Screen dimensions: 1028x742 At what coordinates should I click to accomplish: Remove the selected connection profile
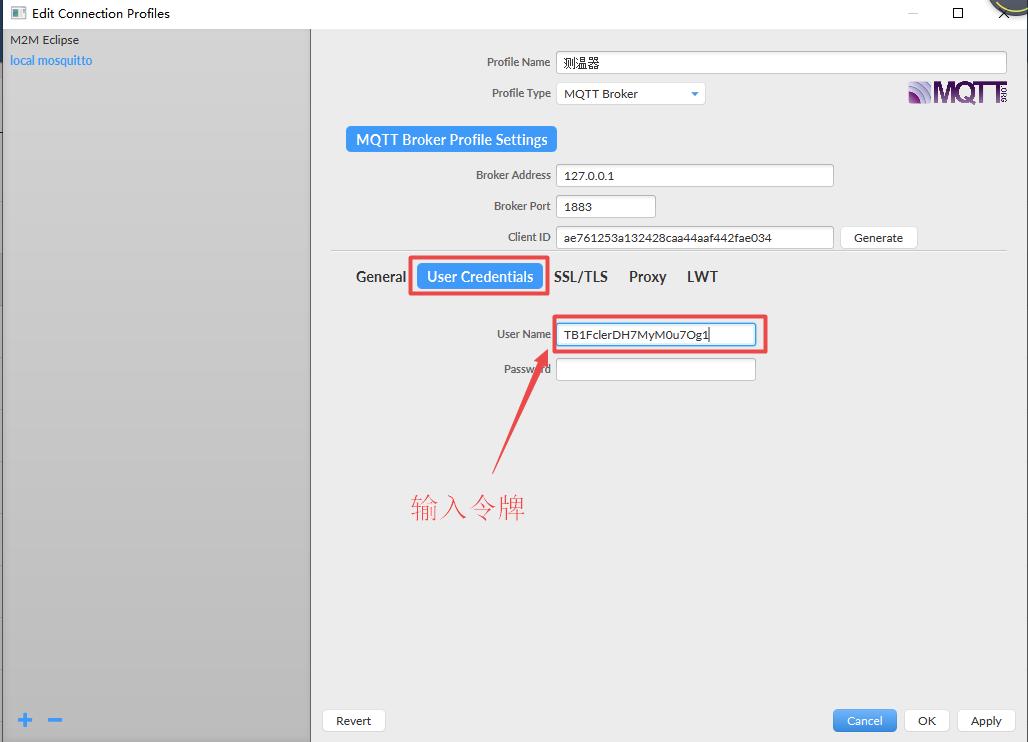click(54, 719)
